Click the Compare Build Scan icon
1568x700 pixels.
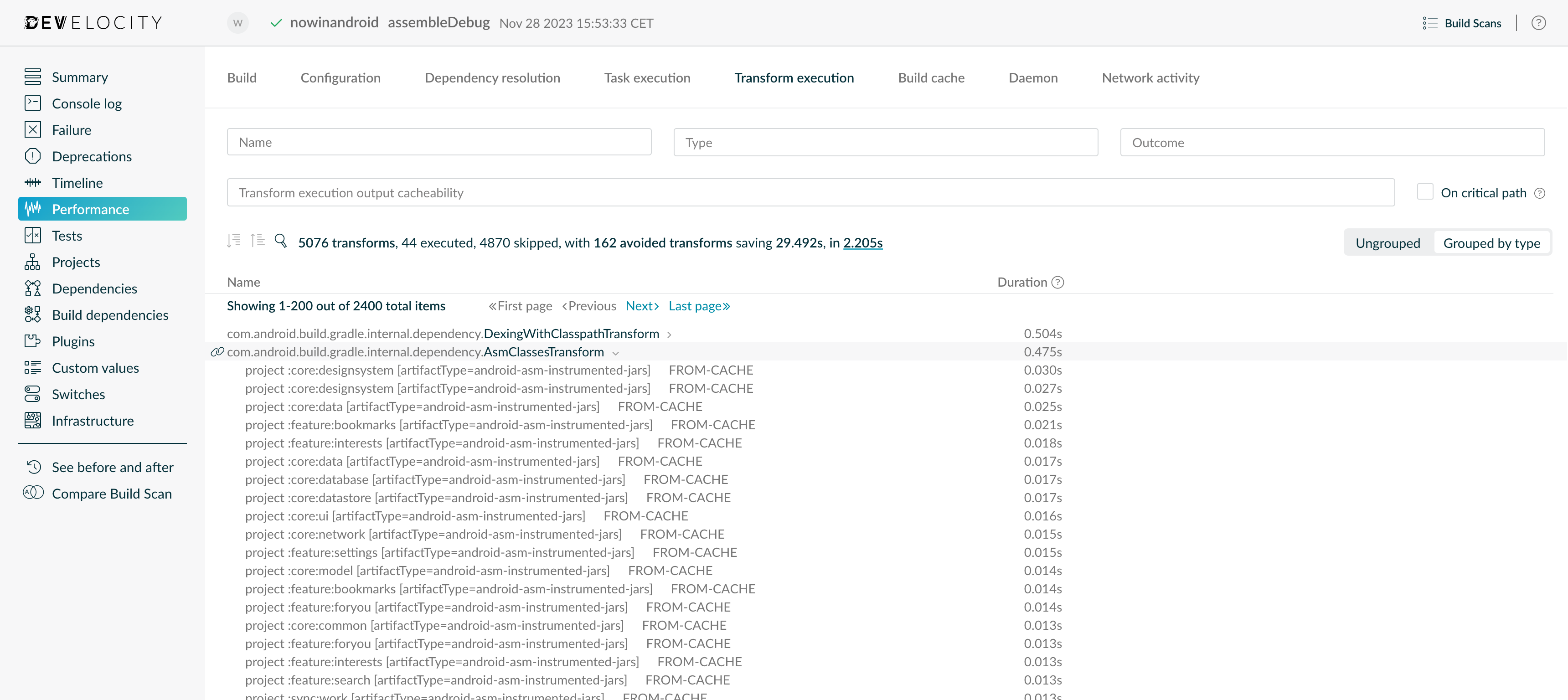point(33,493)
